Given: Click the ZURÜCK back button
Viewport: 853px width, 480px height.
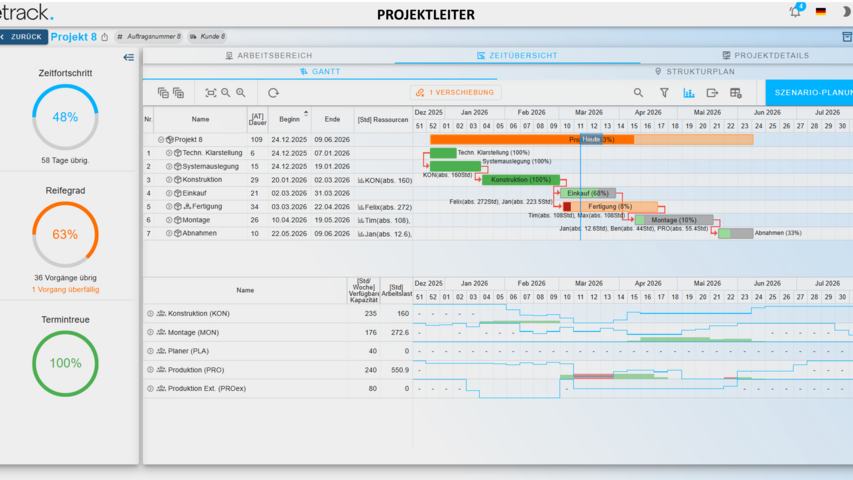Looking at the screenshot, I should [23, 37].
